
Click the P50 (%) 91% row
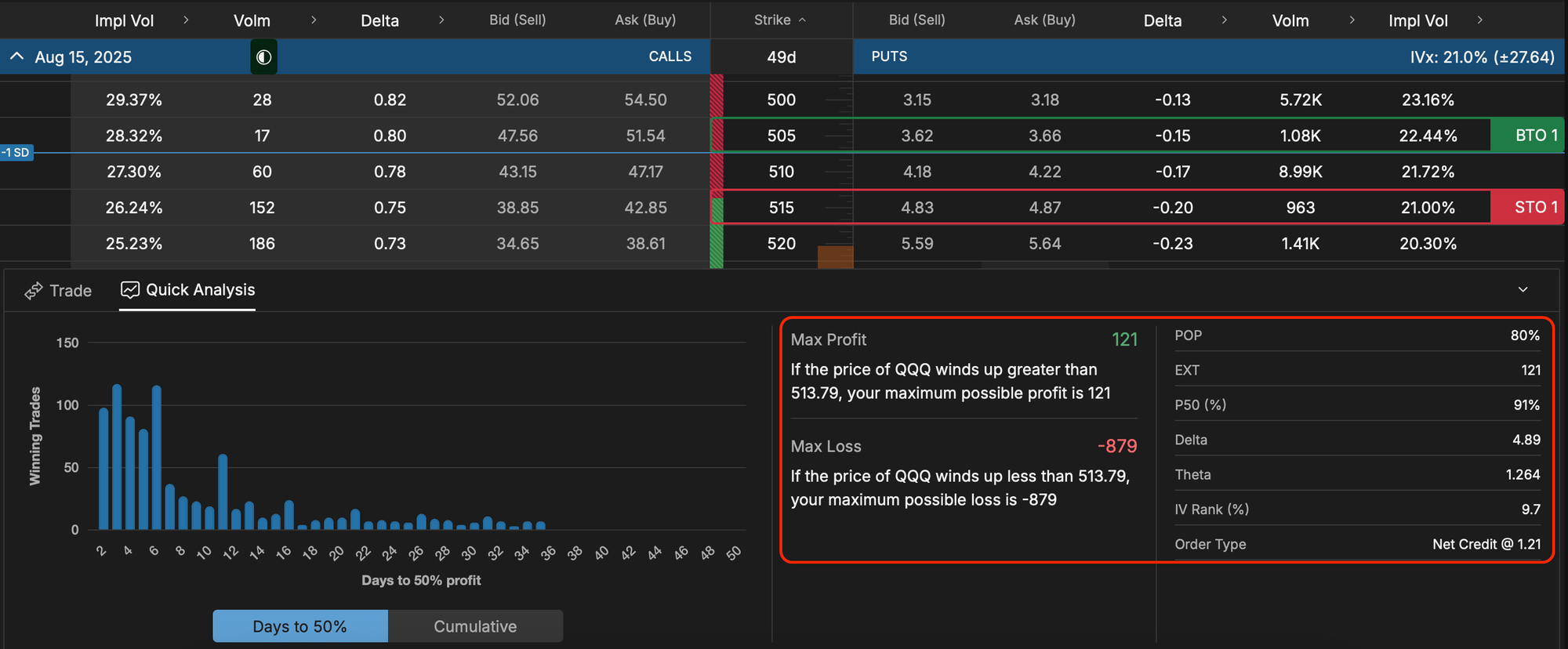click(x=1357, y=405)
